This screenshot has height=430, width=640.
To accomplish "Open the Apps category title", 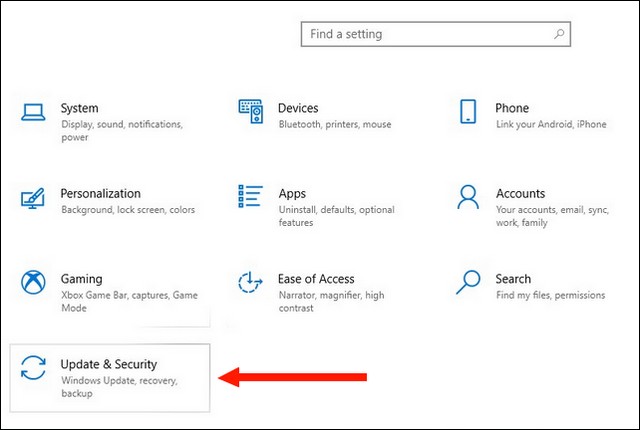I will click(x=292, y=194).
